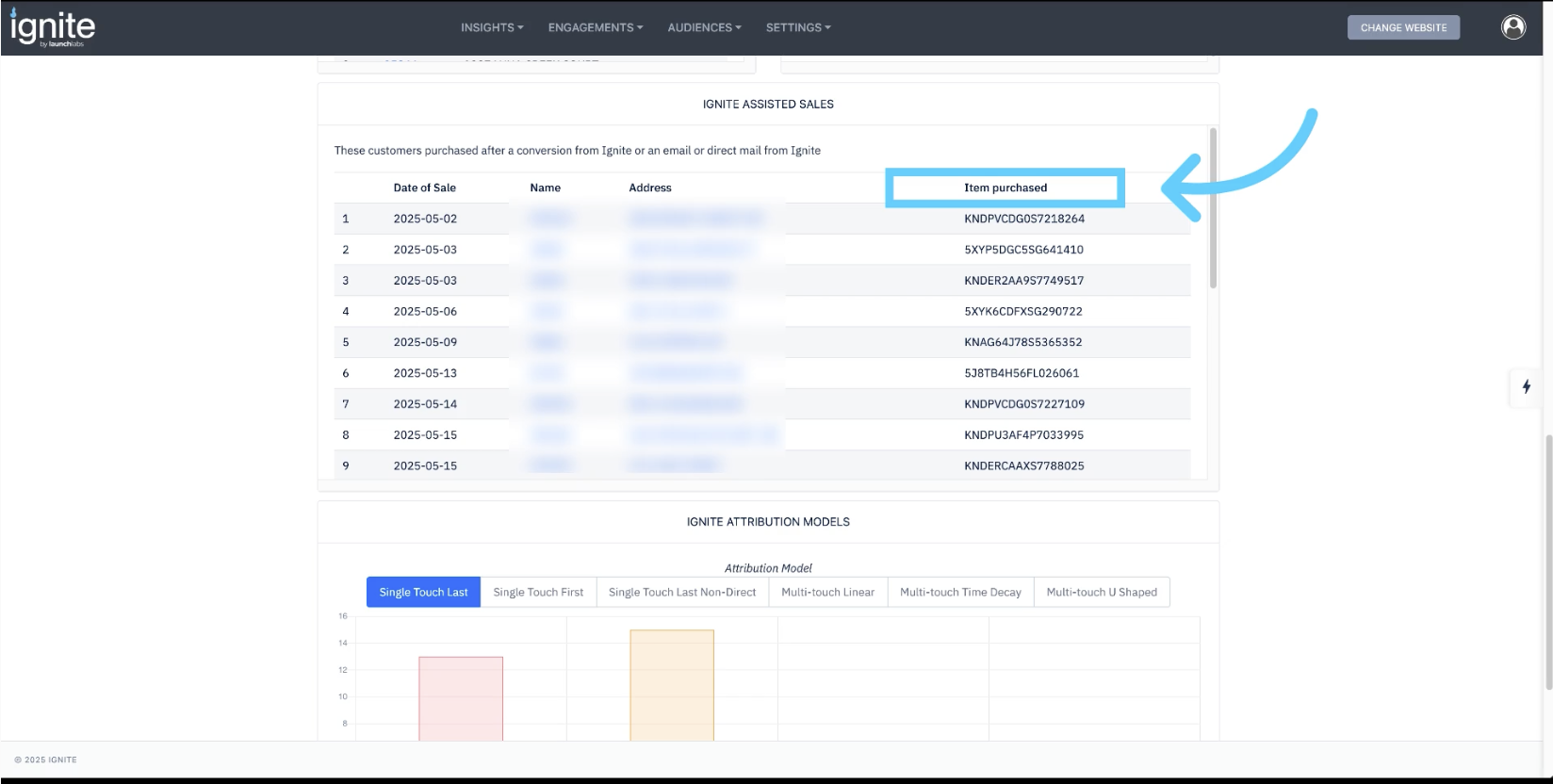The width and height of the screenshot is (1553, 784).
Task: Select item 5XYP5DGC5SG641410
Action: tap(1023, 250)
